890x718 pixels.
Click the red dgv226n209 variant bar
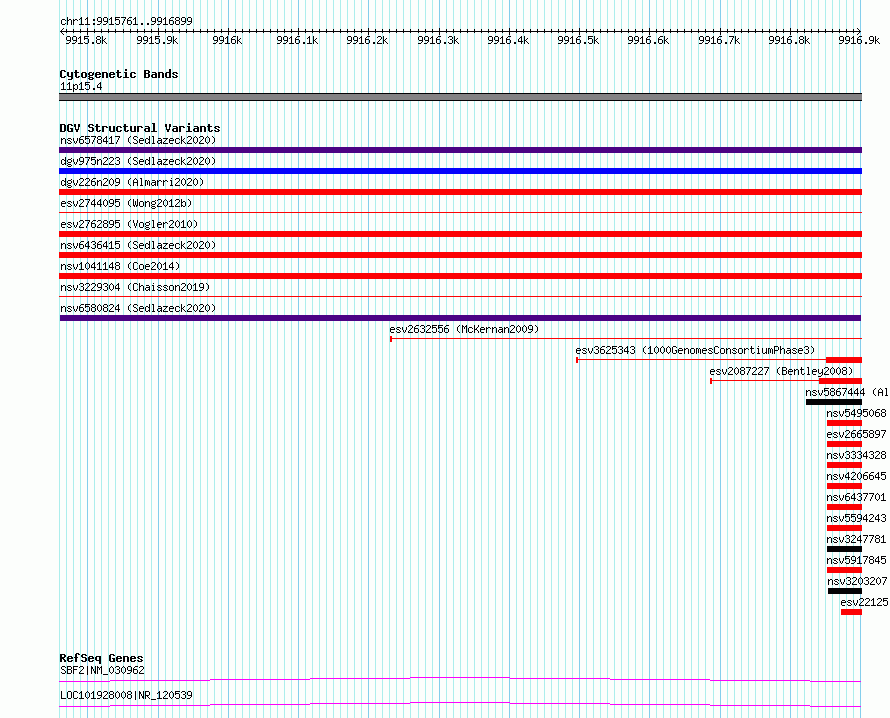tap(460, 192)
